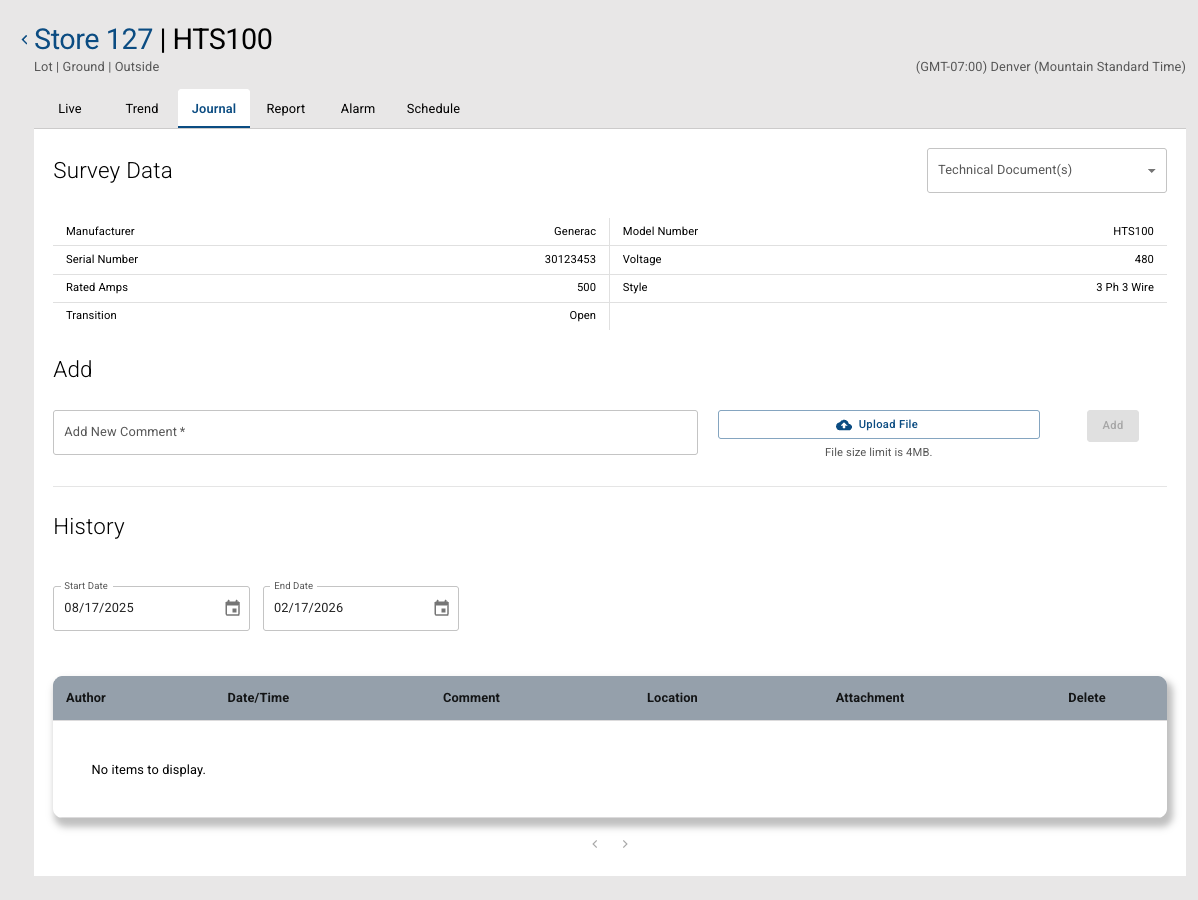
Task: Focus the Add New Comment field
Action: point(375,432)
